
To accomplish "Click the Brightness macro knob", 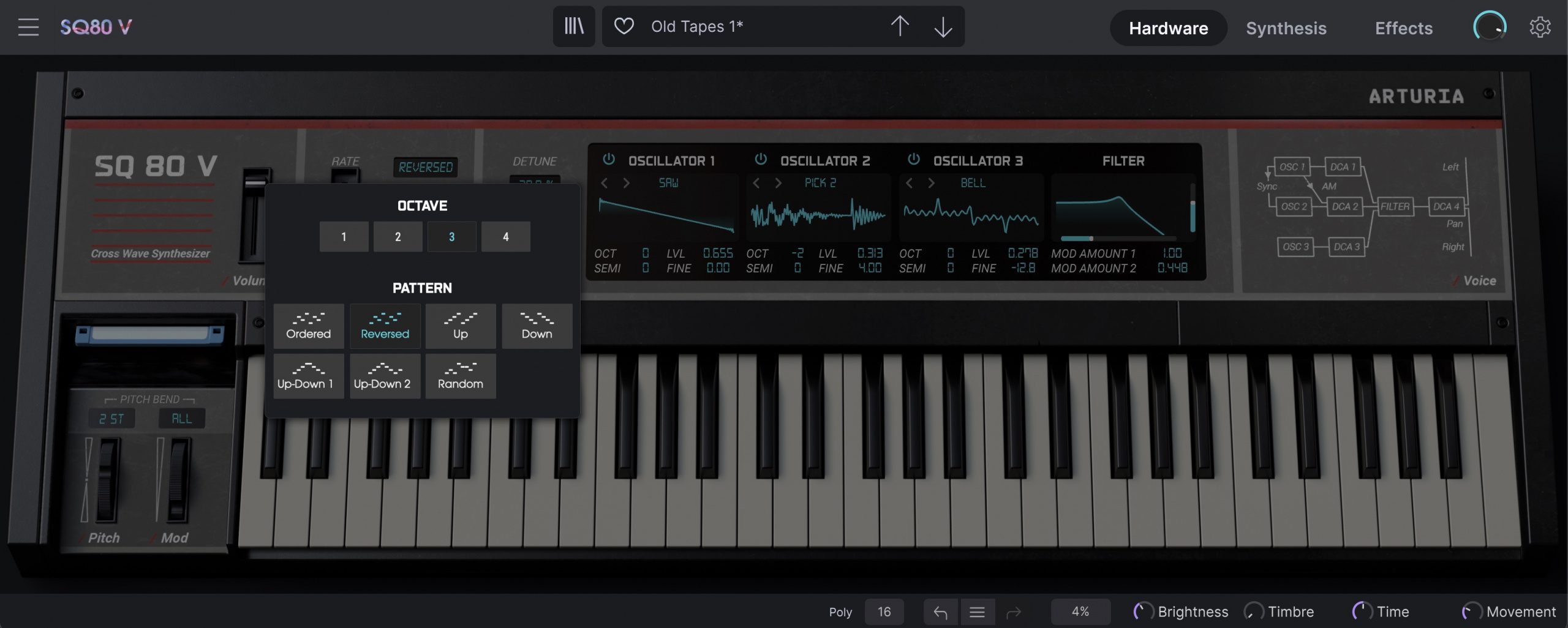I will coord(1142,611).
